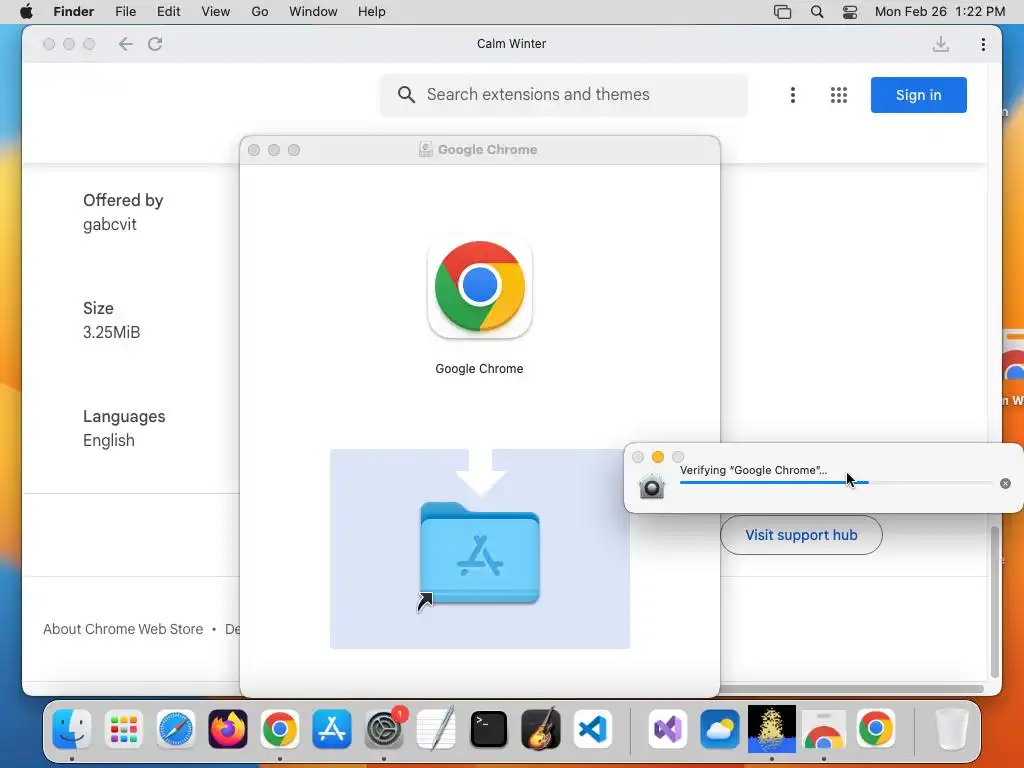Open the Edit menu

pos(168,12)
